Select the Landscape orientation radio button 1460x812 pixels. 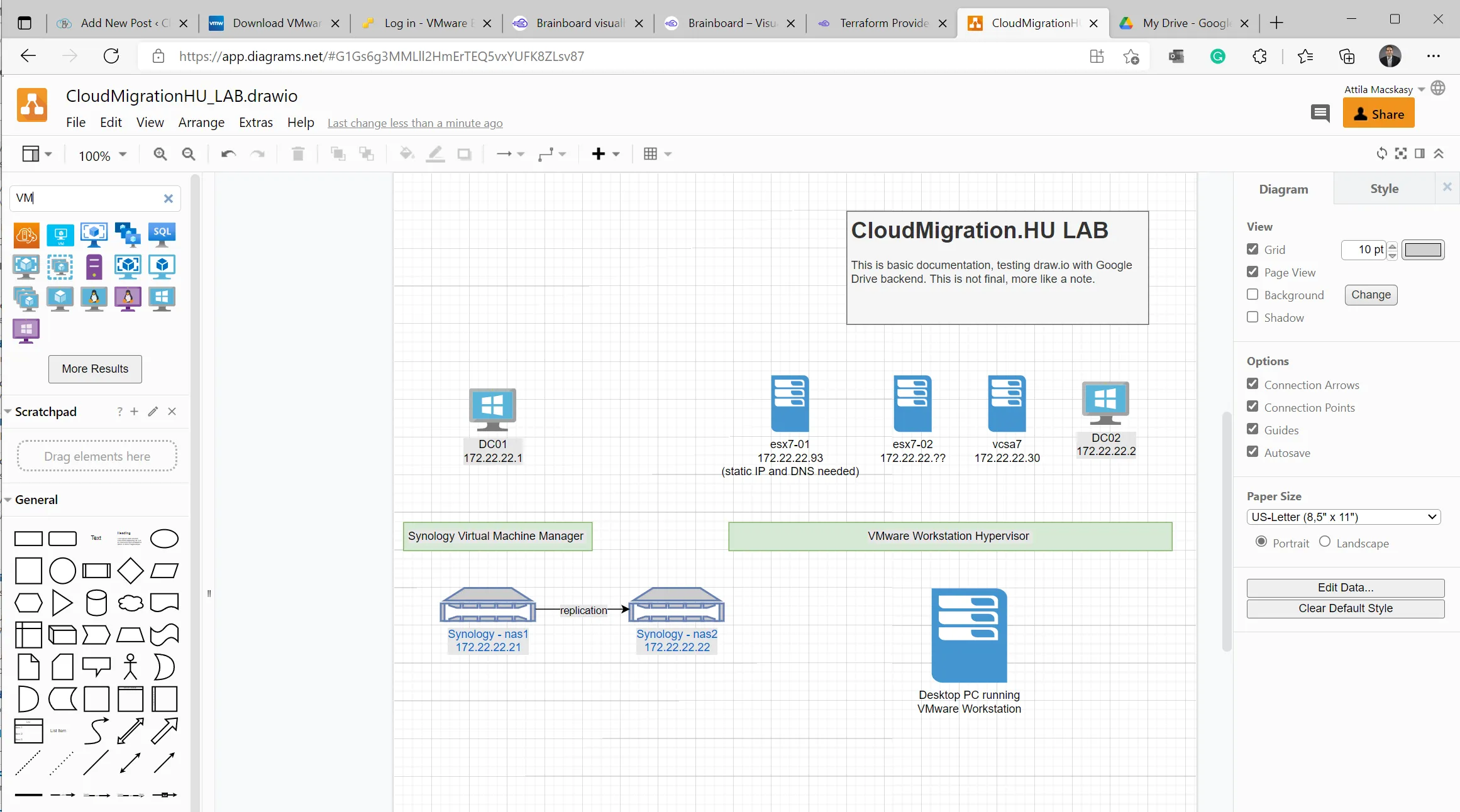1325,542
